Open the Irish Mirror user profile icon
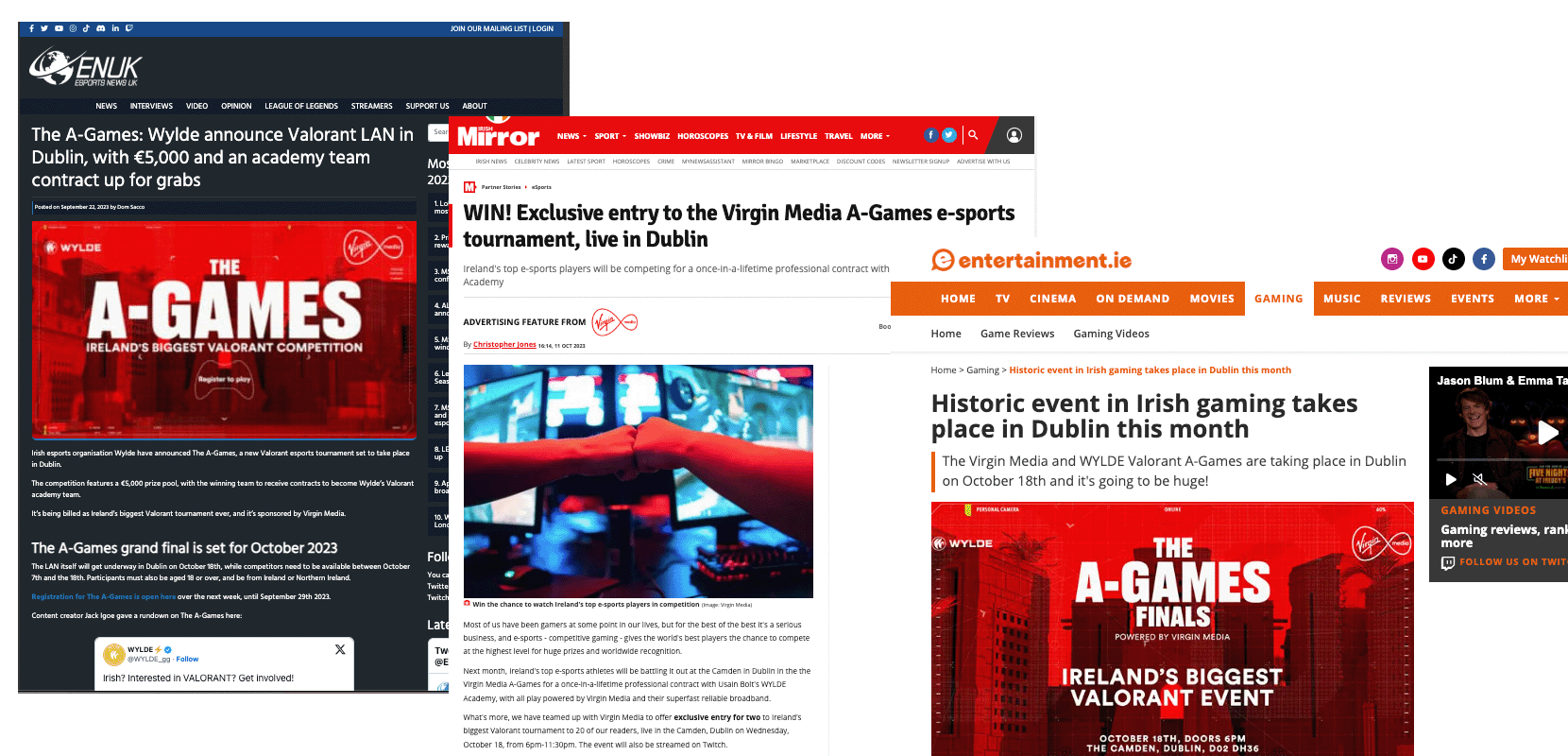1568x756 pixels. click(x=1014, y=135)
